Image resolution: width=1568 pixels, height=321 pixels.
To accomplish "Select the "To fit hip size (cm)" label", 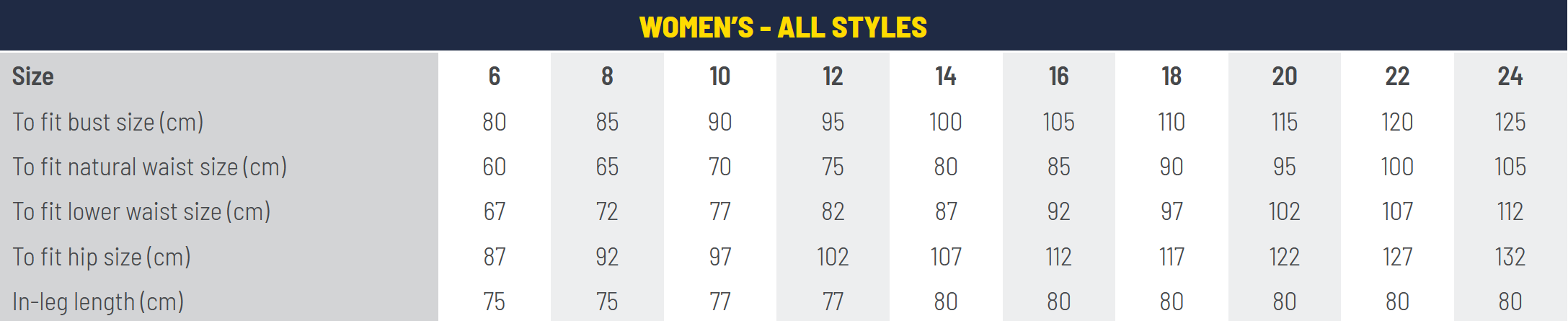I will click(x=102, y=257).
